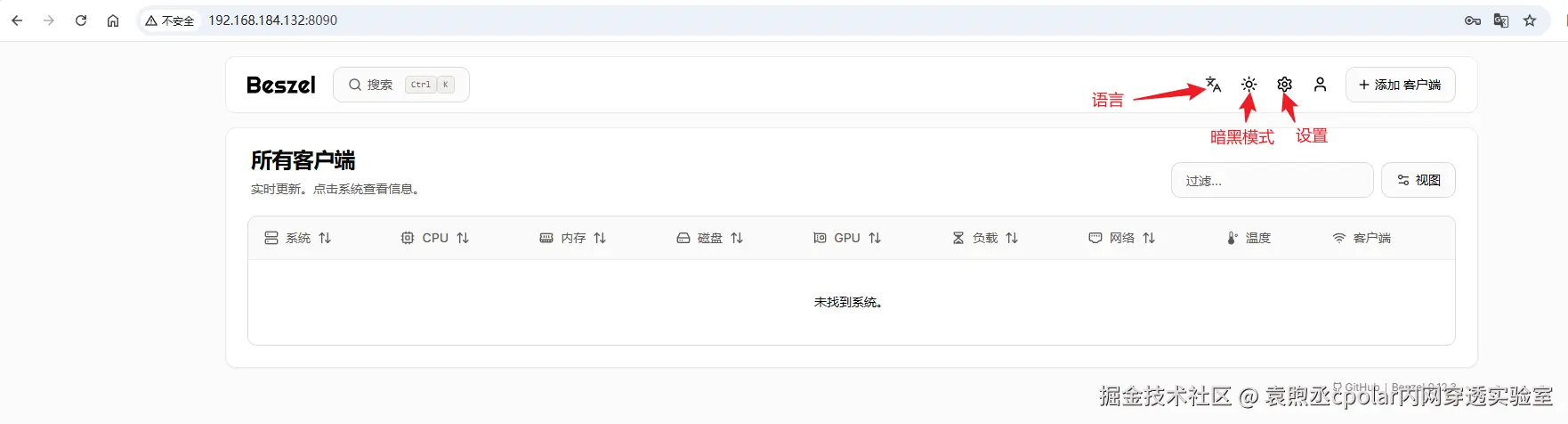Open the language selector icon
Screen dimensions: 1568x424
point(1214,85)
